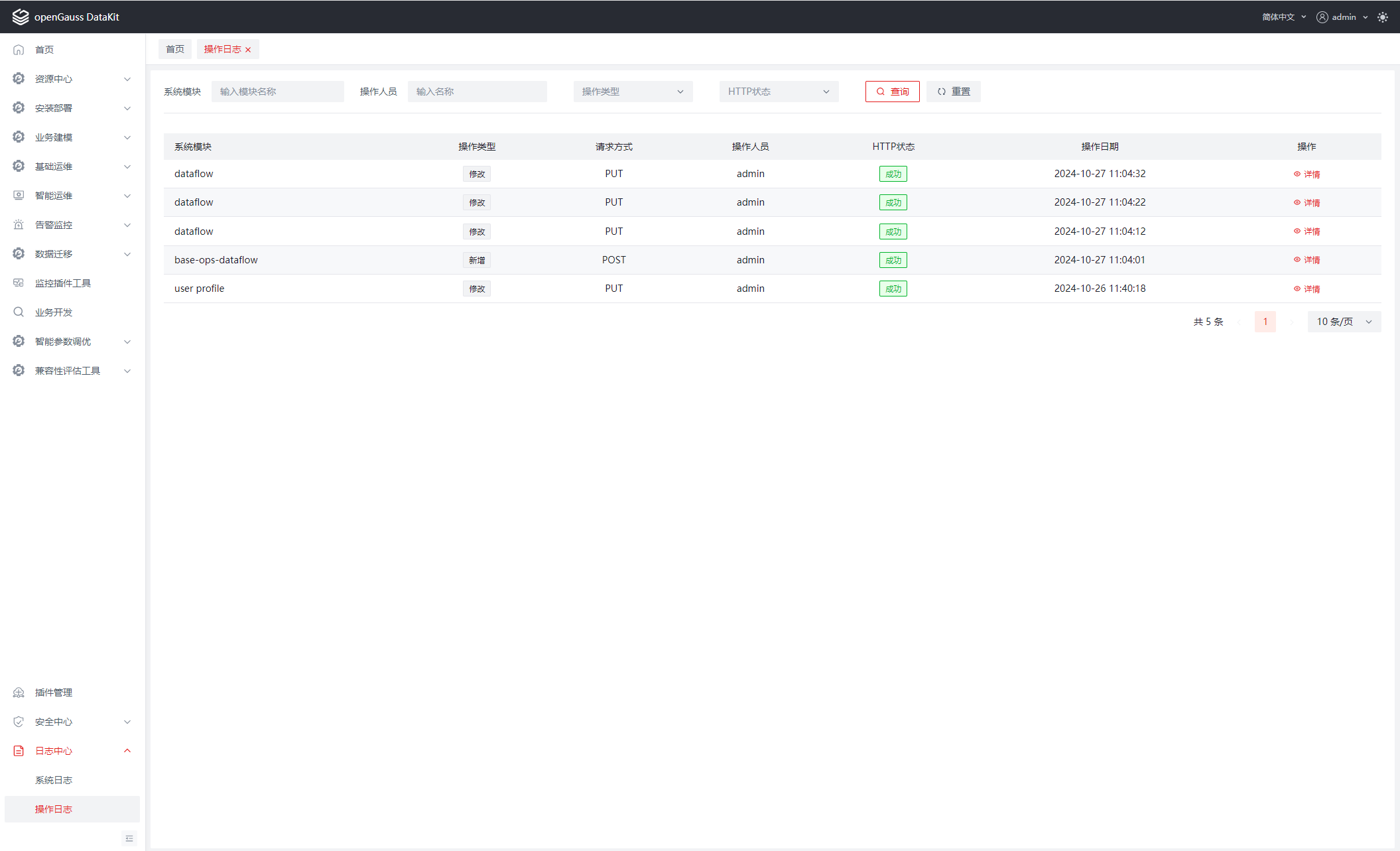Viewport: 1400px width, 851px height.
Task: Click the 告警监控 alarm icon
Action: tap(19, 225)
